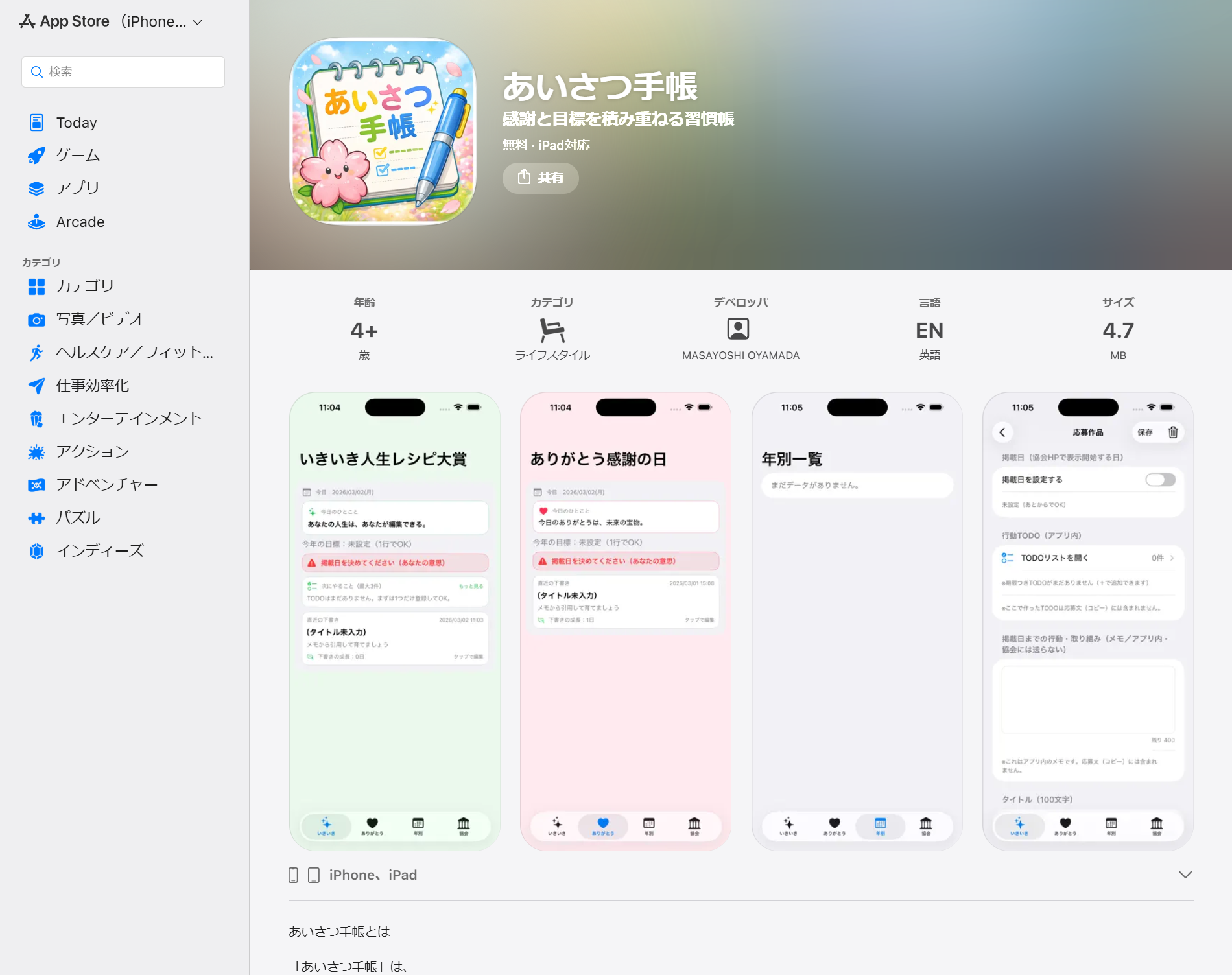Viewport: 1232px width, 975px height.
Task: Select the パズル puzzle piece icon
Action: coord(37,517)
